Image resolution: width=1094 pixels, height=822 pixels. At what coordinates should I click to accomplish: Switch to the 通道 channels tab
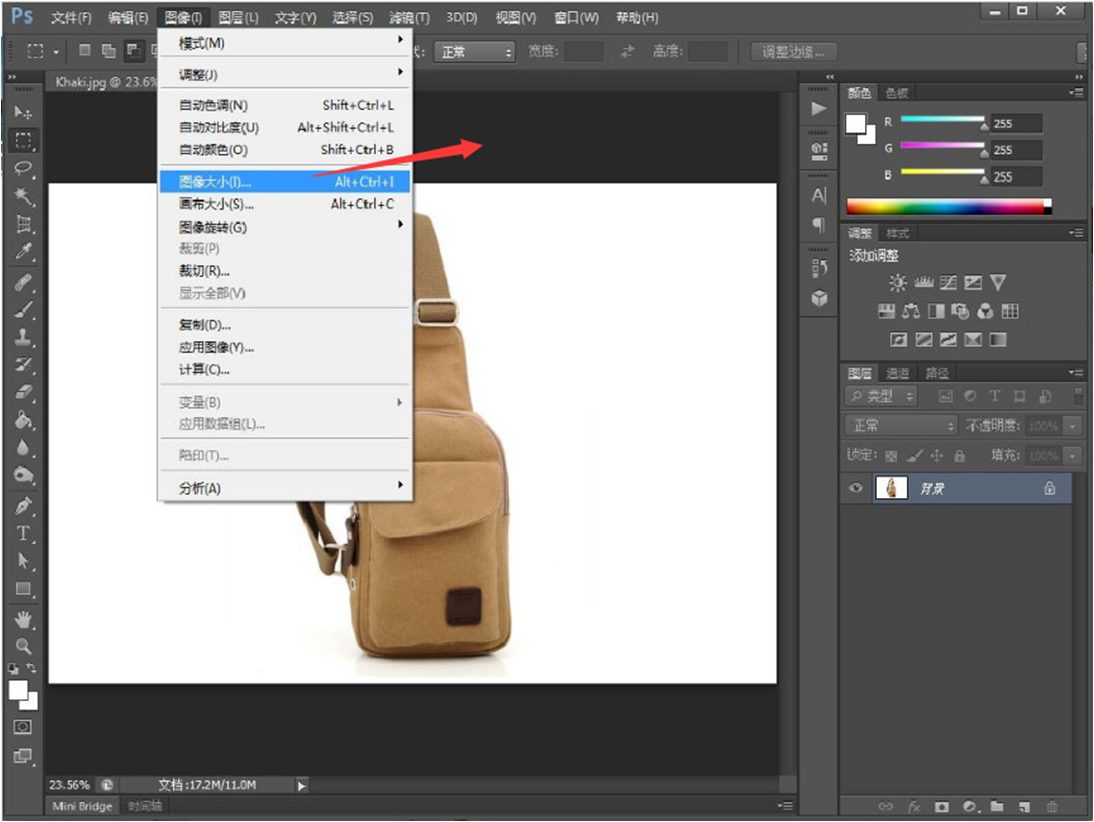click(x=898, y=373)
